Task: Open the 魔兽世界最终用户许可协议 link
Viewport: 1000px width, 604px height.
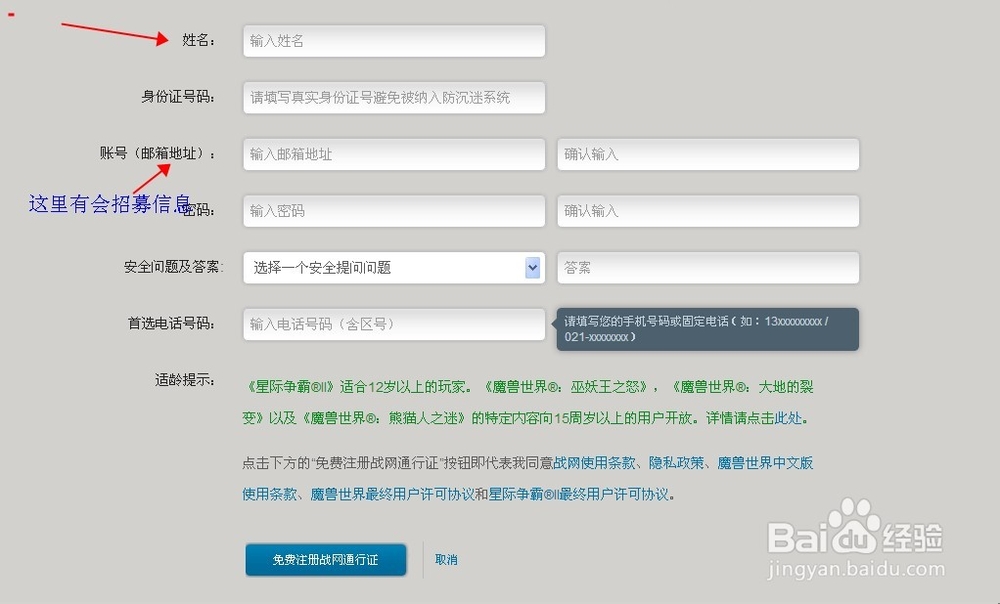Action: click(x=392, y=494)
